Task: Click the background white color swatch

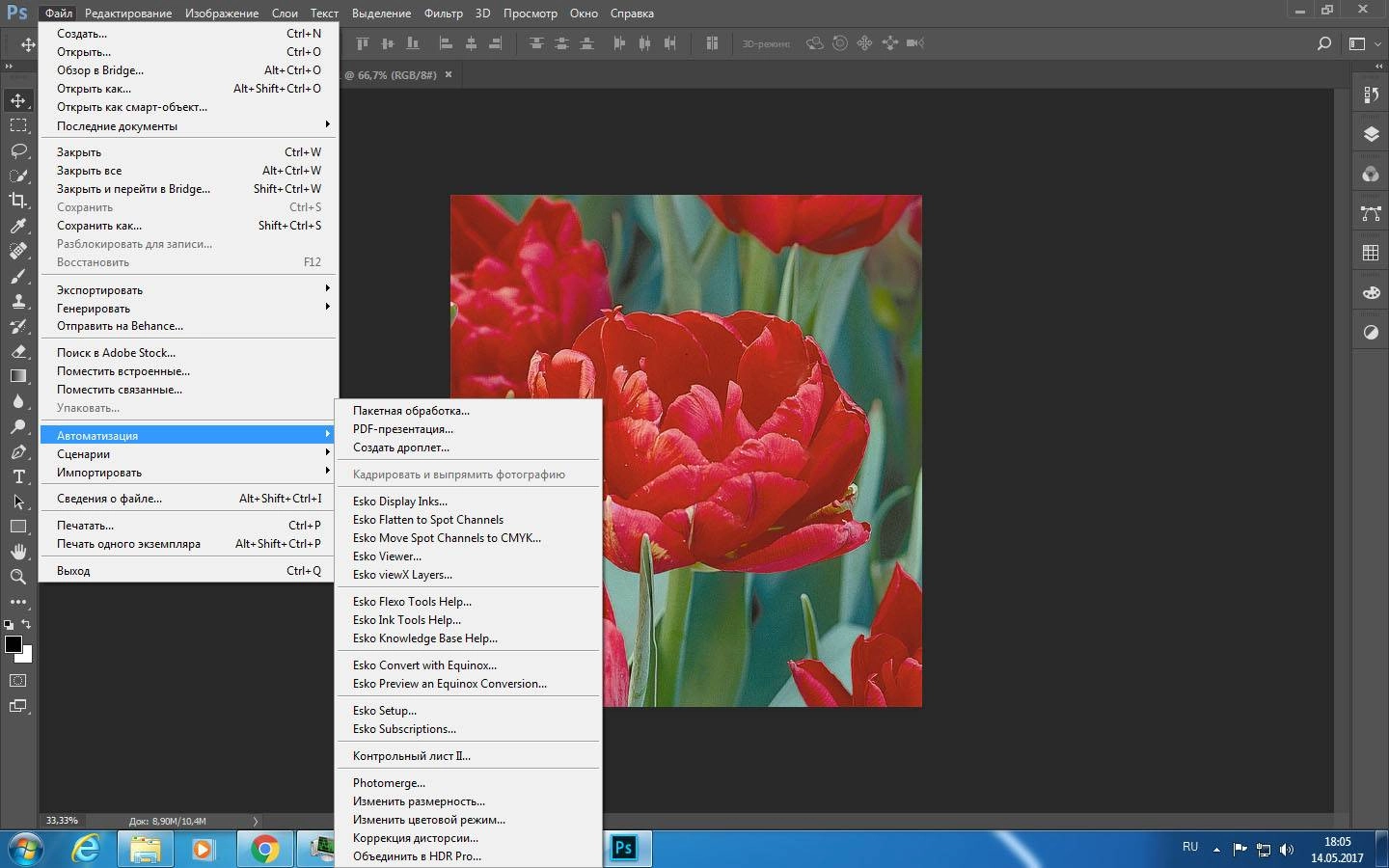Action: [26, 657]
